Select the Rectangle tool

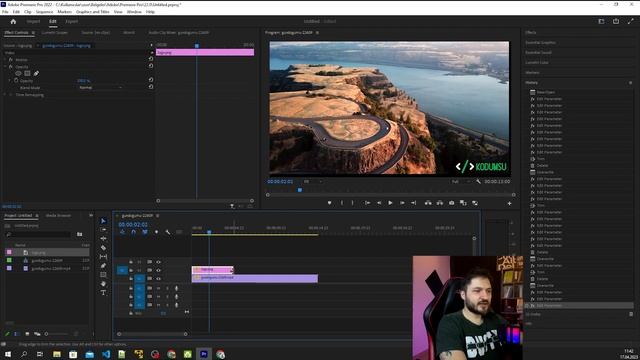(103, 275)
